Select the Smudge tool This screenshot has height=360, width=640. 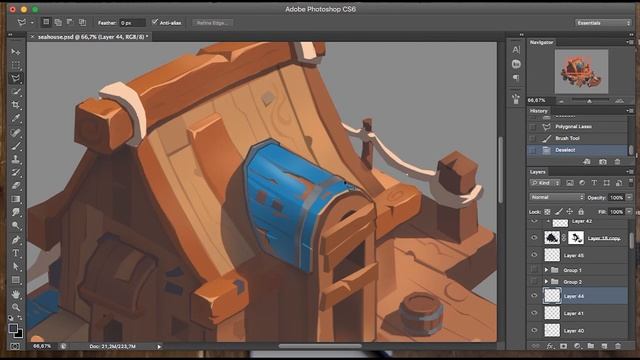pyautogui.click(x=16, y=212)
